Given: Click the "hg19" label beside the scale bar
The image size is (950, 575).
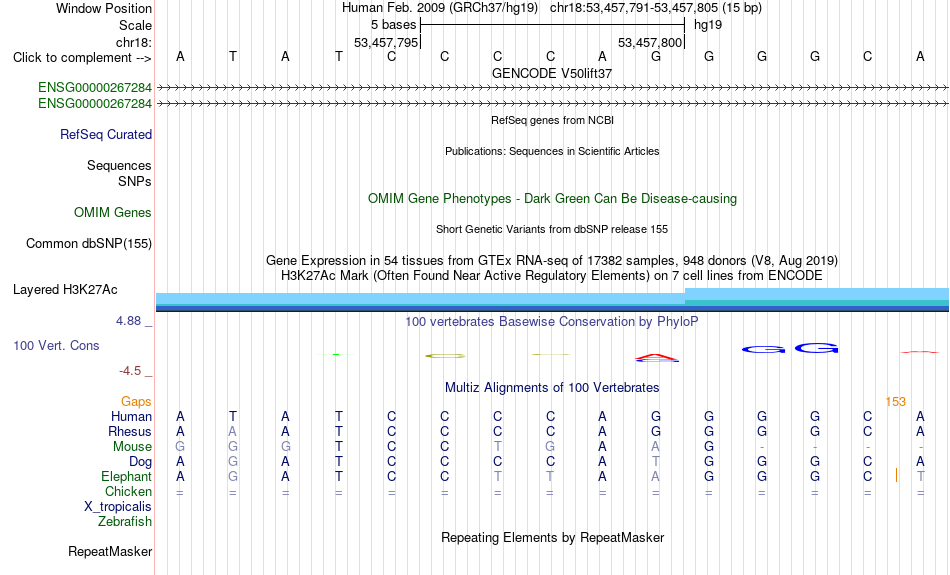Looking at the screenshot, I should pyautogui.click(x=708, y=25).
